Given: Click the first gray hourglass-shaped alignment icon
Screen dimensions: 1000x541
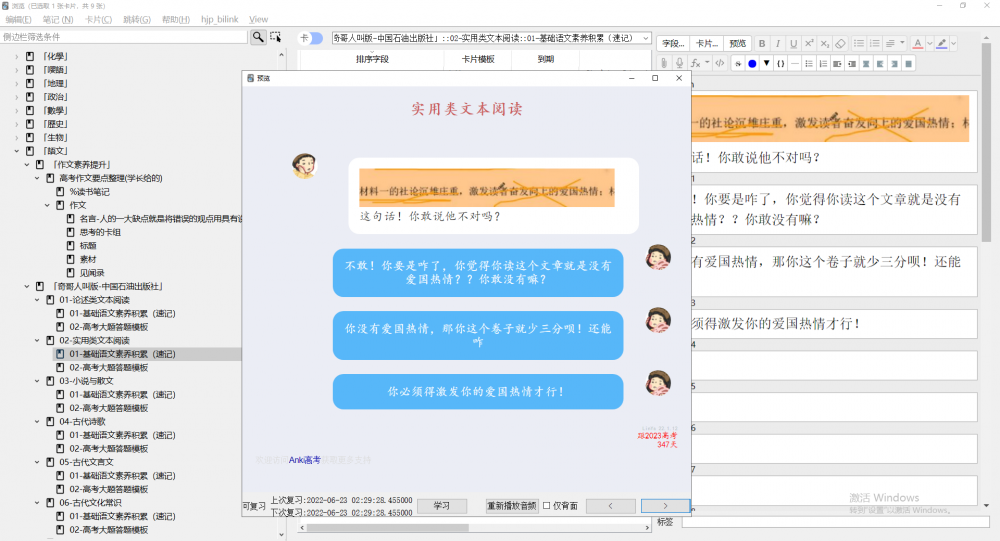Looking at the screenshot, I should point(866,63).
